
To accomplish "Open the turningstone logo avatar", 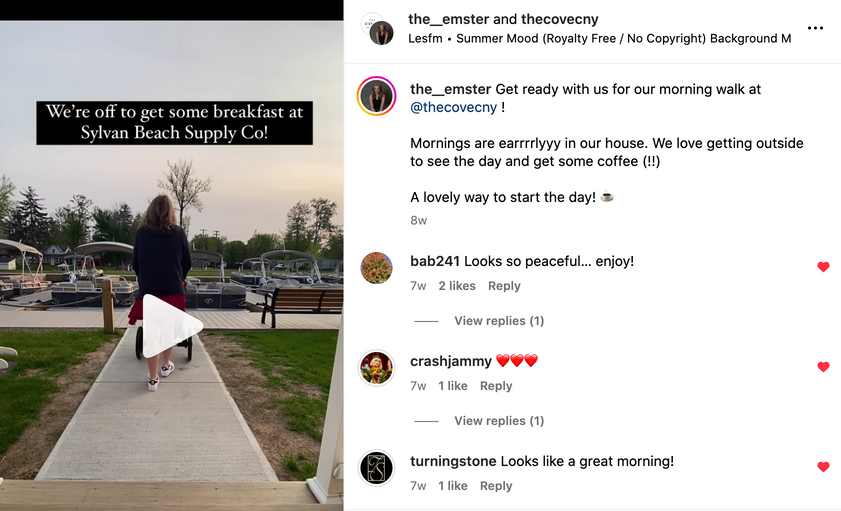I will (x=376, y=468).
